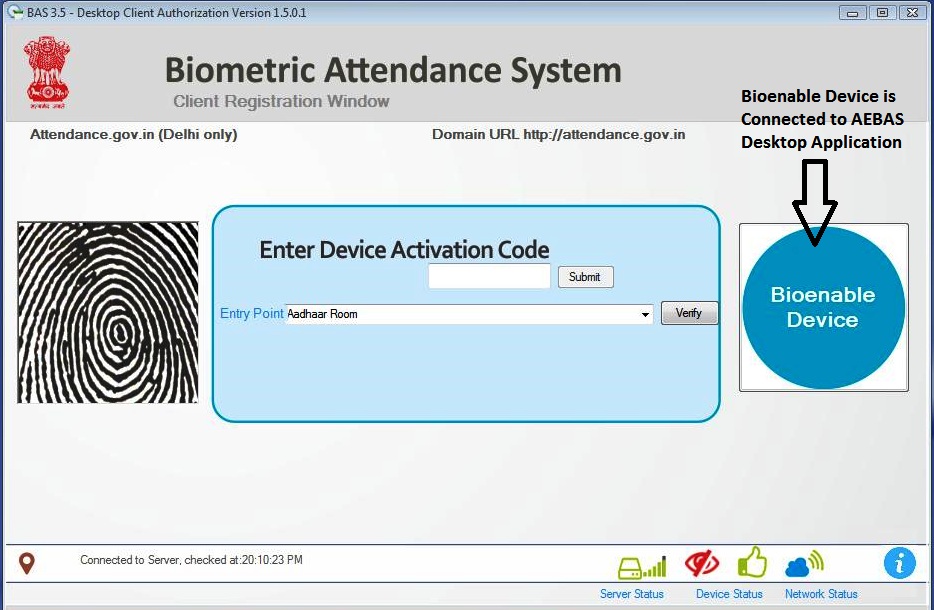The width and height of the screenshot is (934, 610).
Task: Click the national emblem logo
Action: pos(47,70)
